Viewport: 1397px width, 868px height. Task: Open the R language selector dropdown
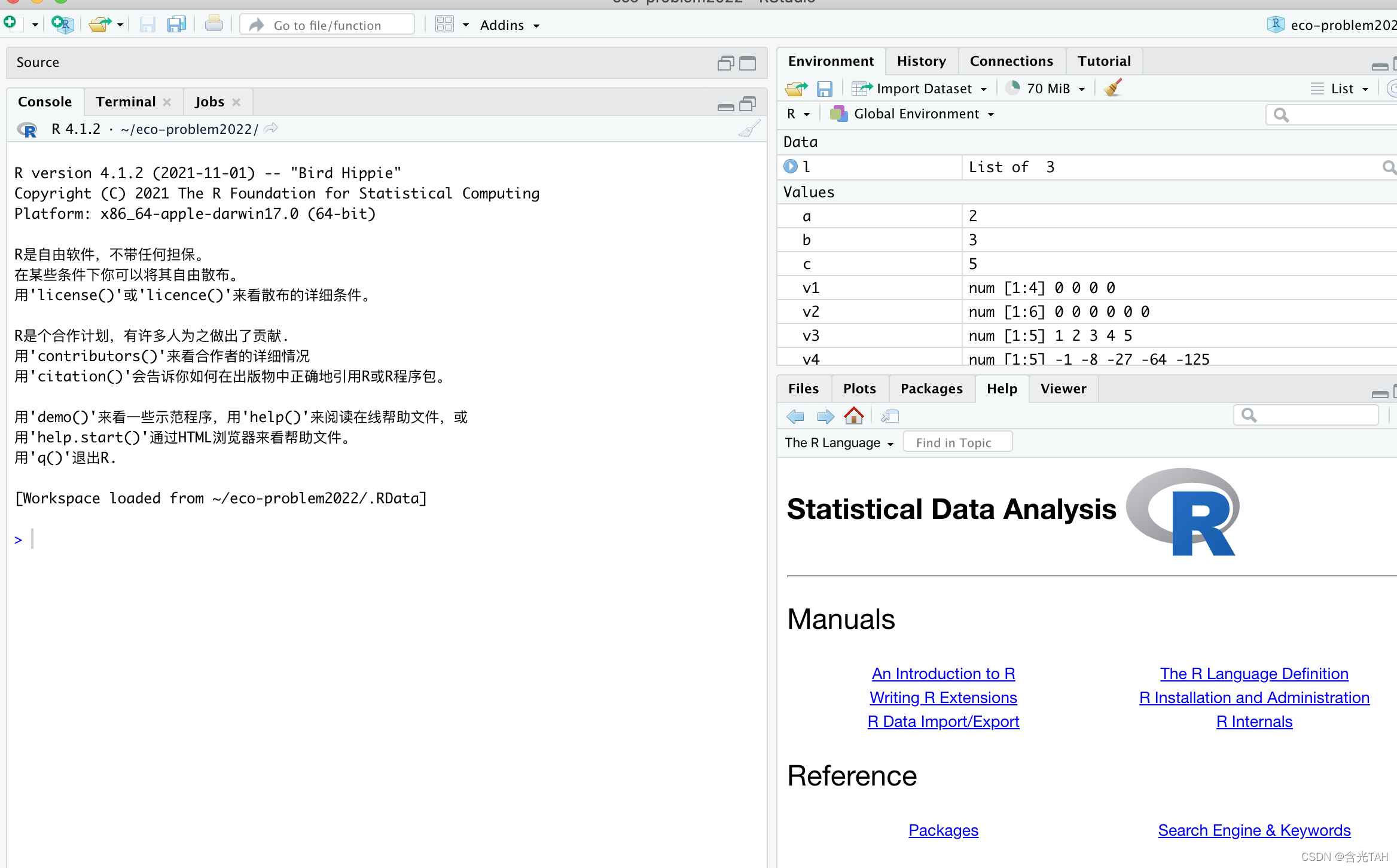pos(798,114)
